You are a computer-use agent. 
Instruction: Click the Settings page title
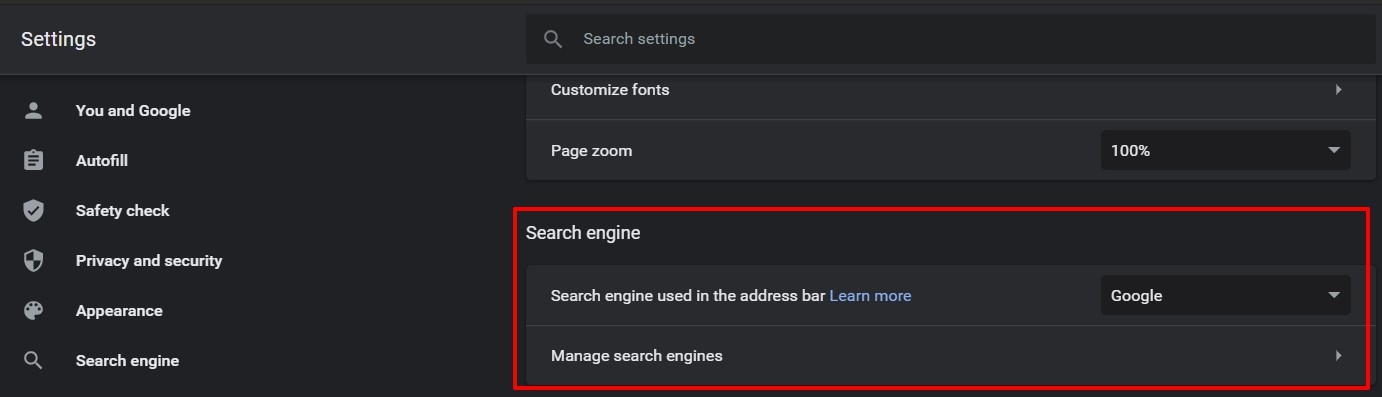(x=58, y=39)
